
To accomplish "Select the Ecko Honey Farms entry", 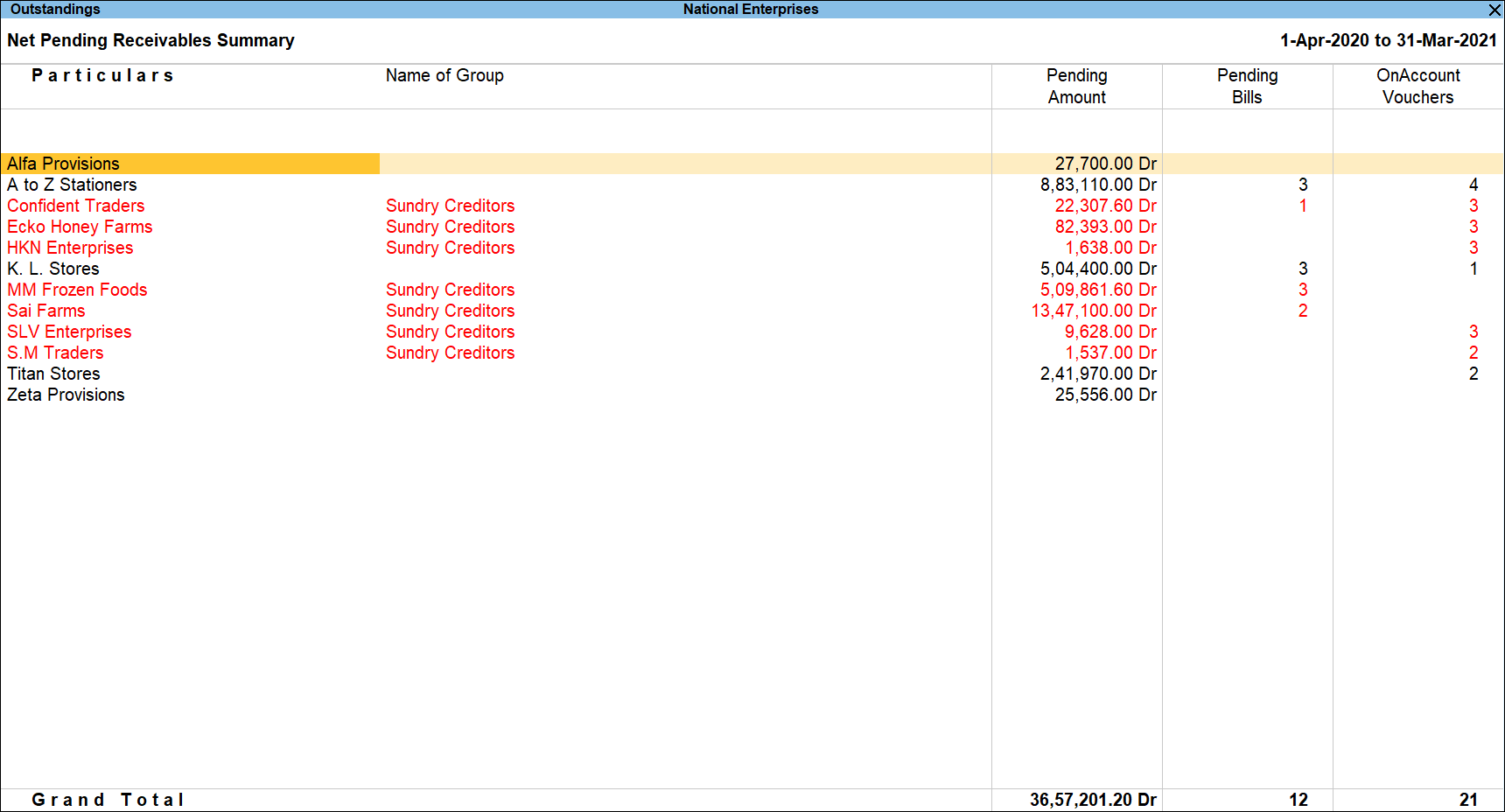I will (x=80, y=227).
